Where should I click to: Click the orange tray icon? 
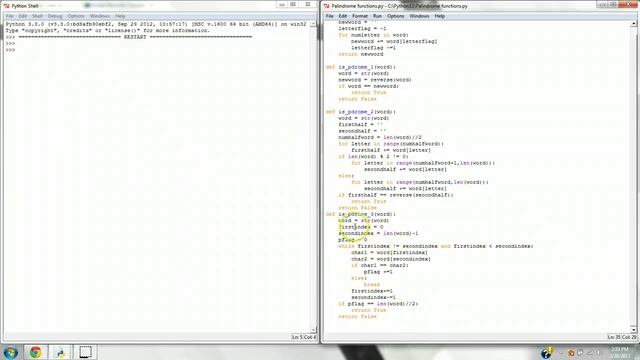pos(571,353)
